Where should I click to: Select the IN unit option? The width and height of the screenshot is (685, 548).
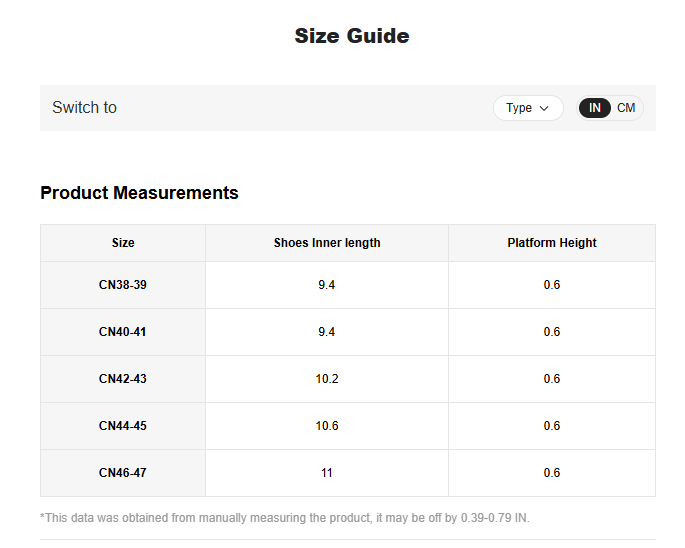click(595, 108)
